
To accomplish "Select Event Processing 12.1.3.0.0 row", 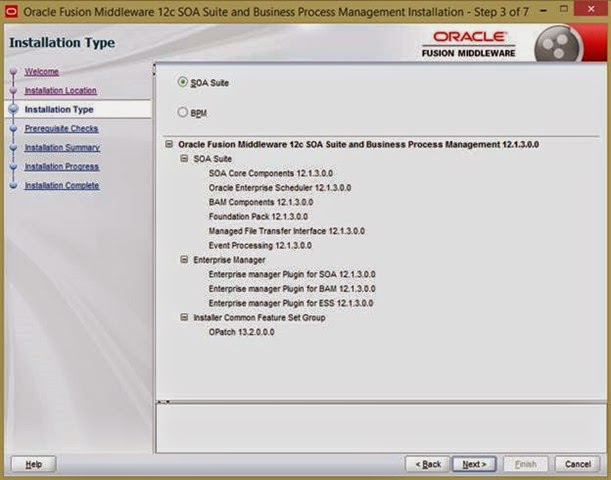I will click(x=260, y=245).
